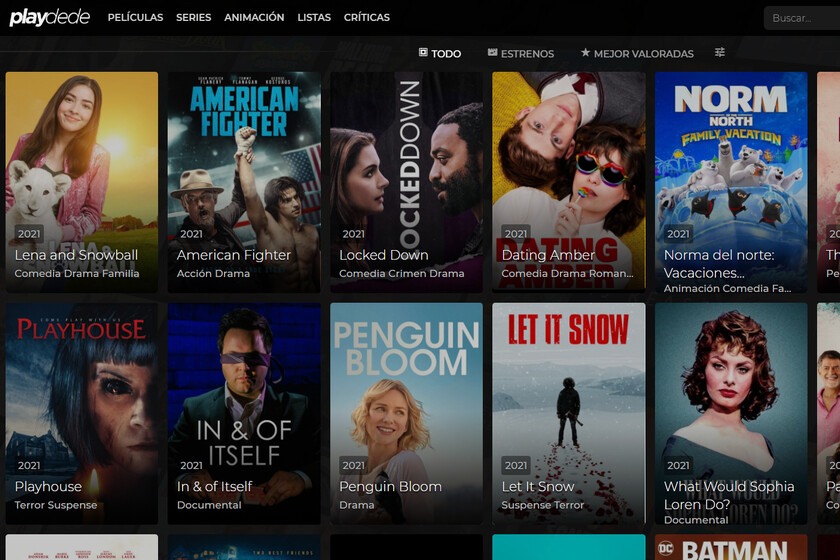This screenshot has height=560, width=840.
Task: Open Norm of the North poster
Action: [731, 182]
